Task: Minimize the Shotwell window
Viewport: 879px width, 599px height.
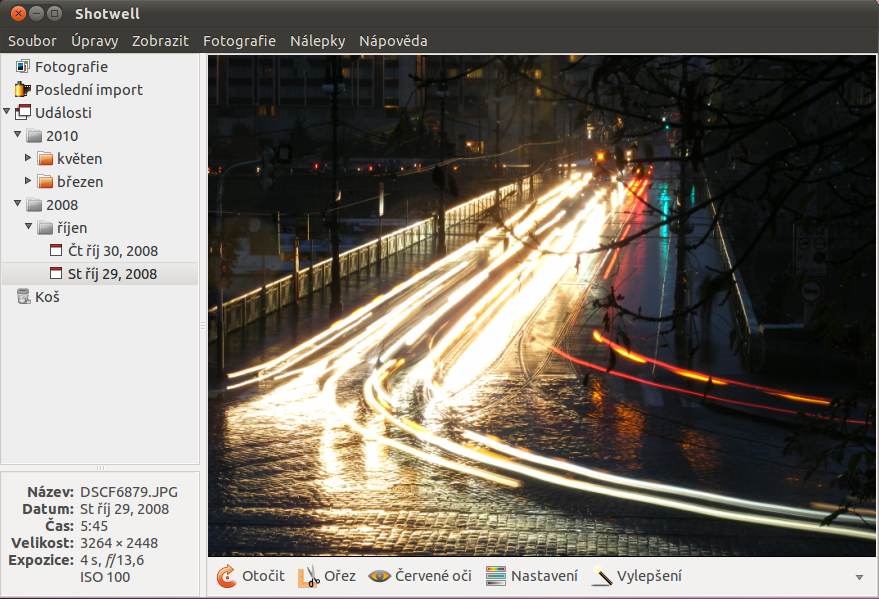Action: [36, 13]
